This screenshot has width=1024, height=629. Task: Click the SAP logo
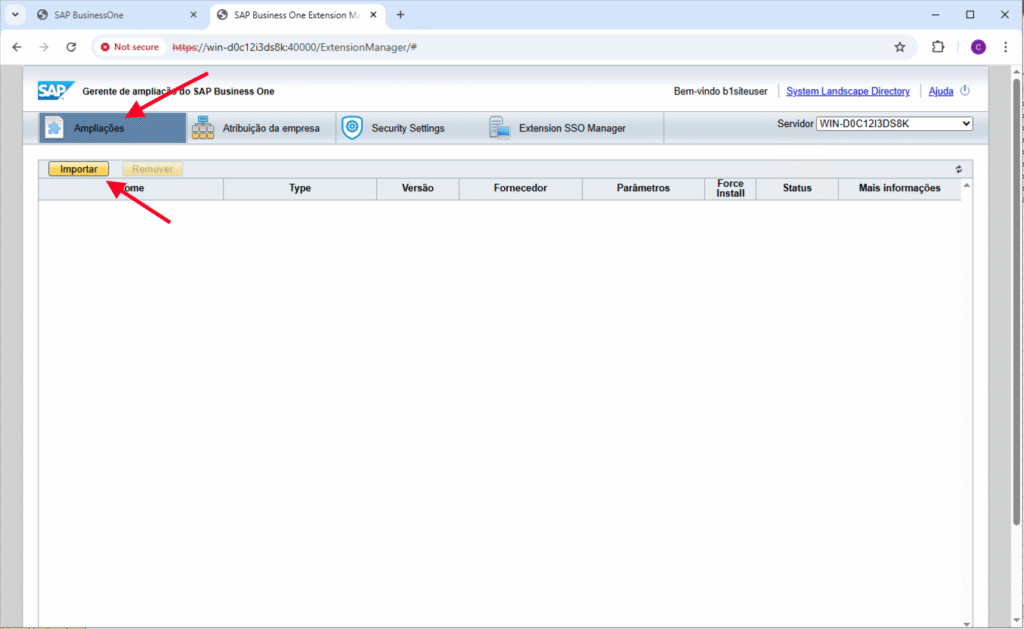click(x=52, y=91)
